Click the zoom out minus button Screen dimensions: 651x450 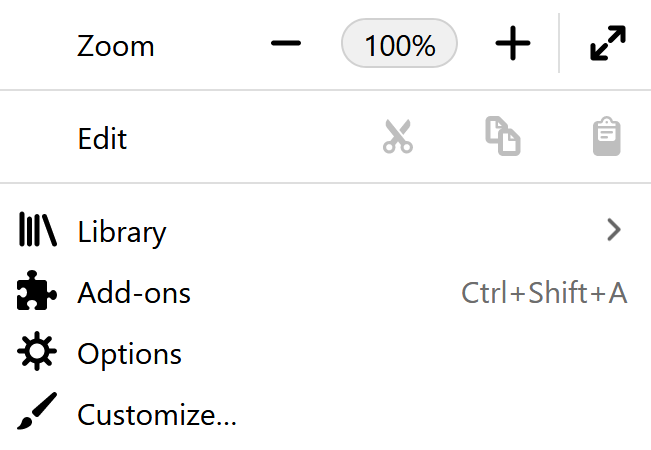tap(286, 45)
